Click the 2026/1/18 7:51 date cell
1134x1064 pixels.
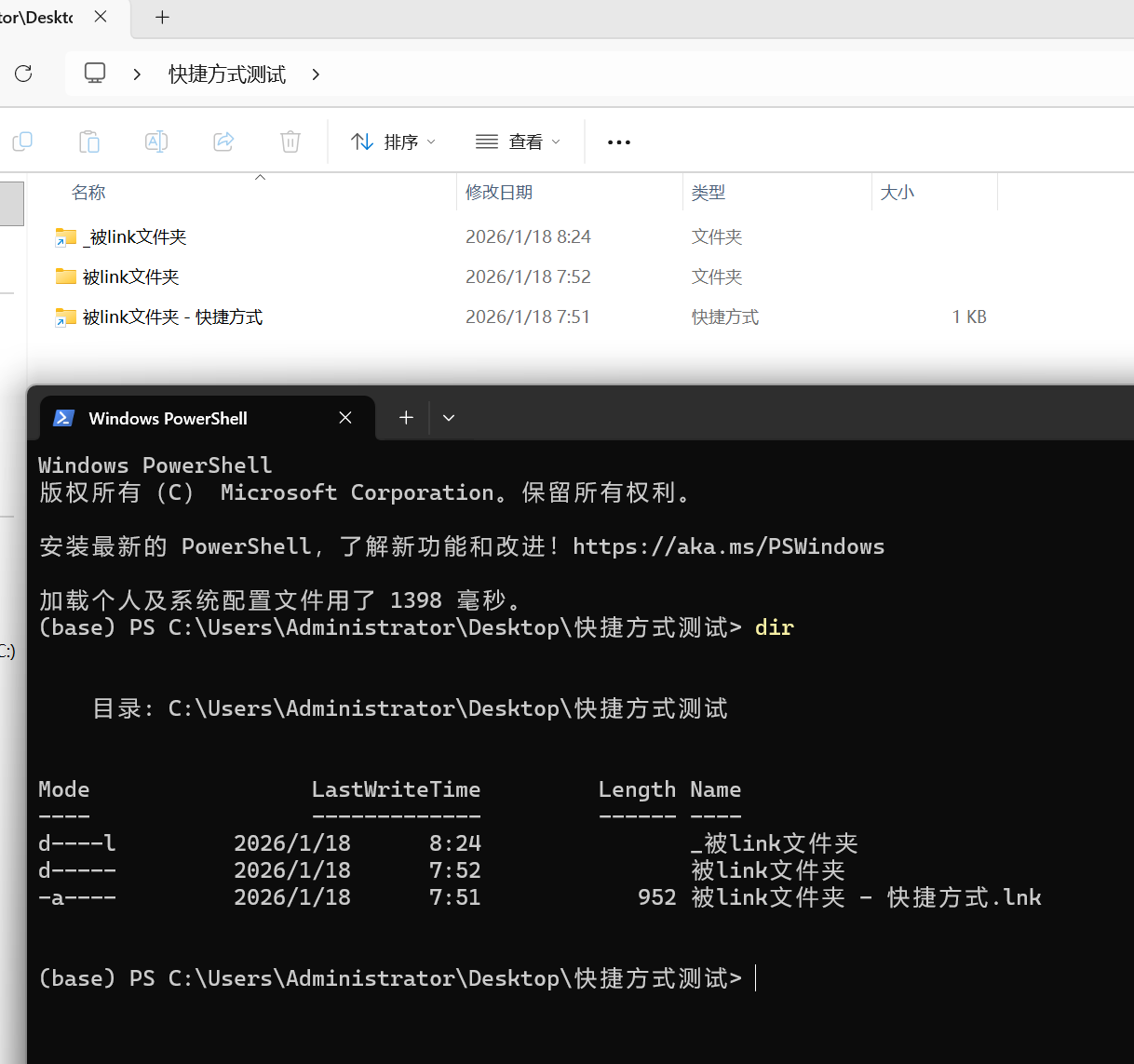(528, 317)
